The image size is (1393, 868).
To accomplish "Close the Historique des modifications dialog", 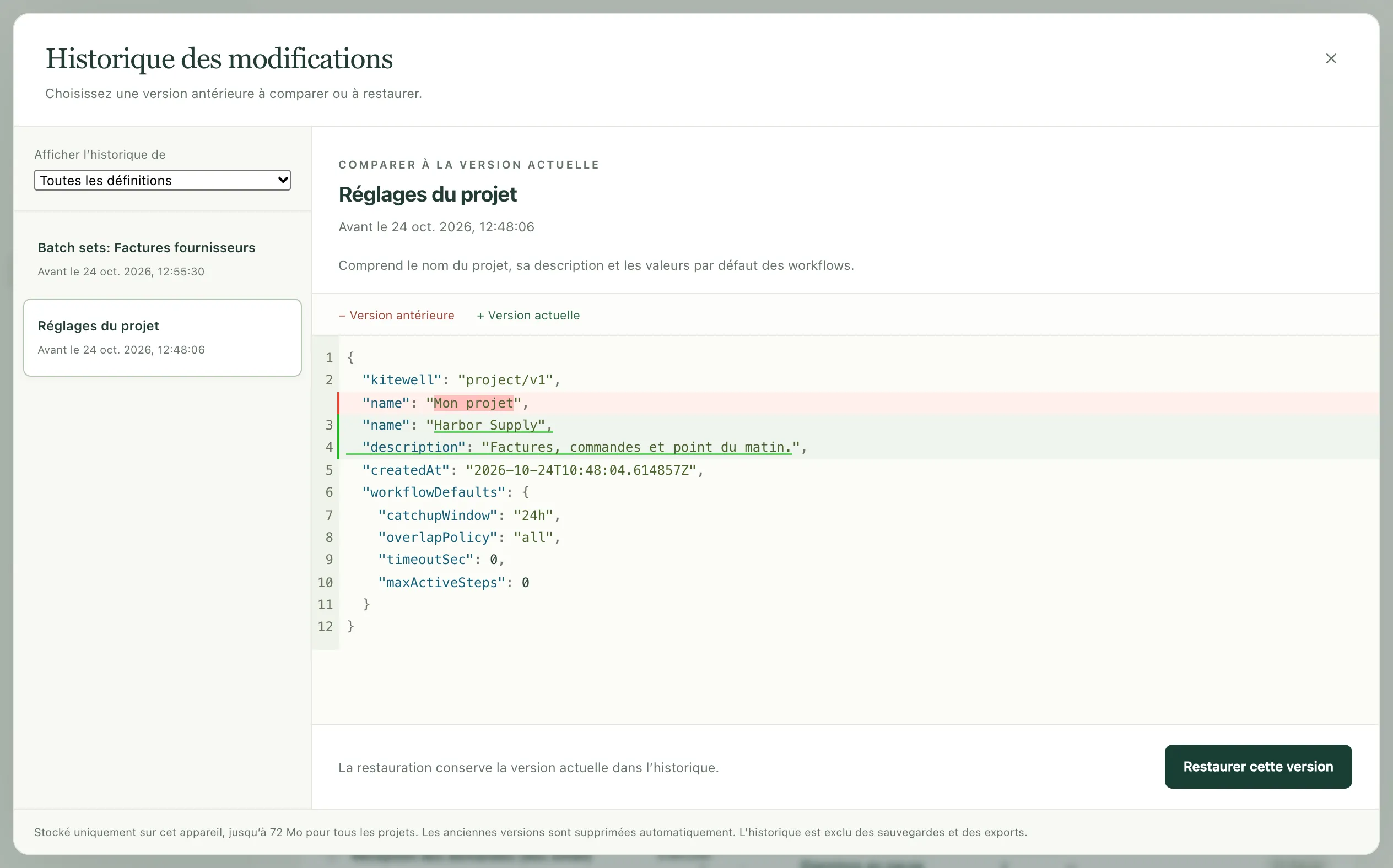I will [x=1330, y=58].
